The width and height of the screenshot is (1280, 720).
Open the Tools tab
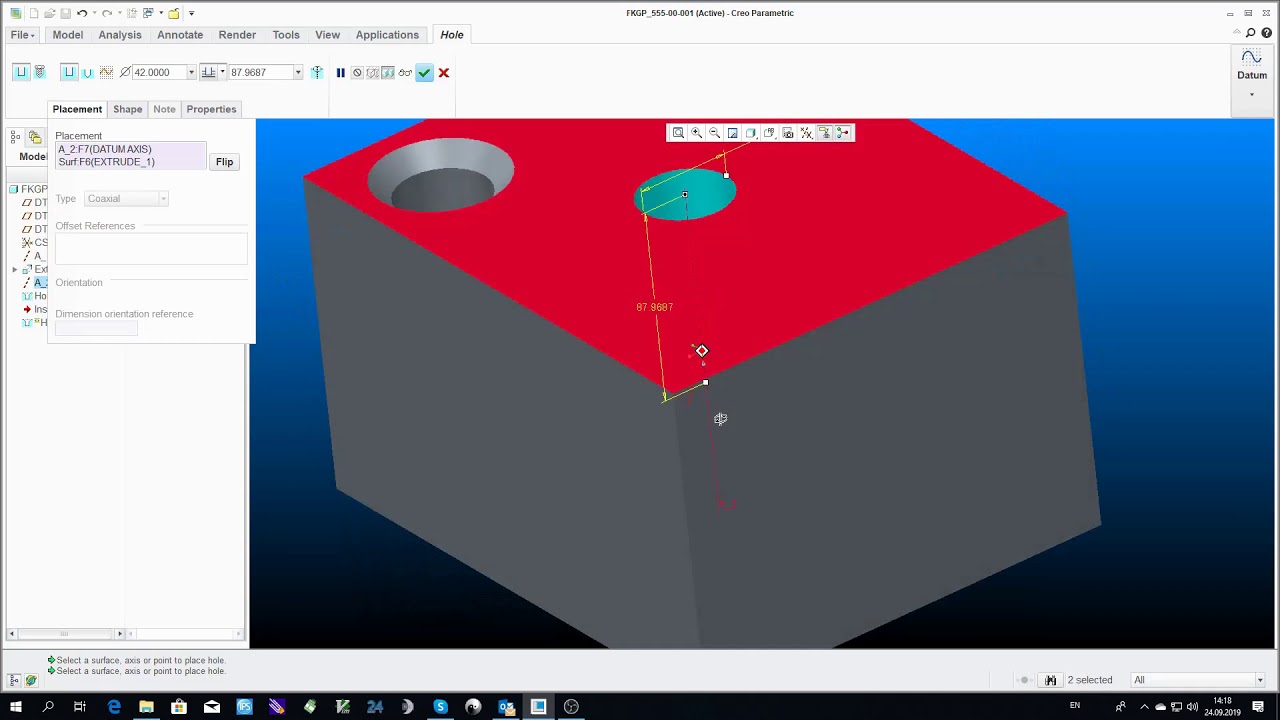[x=286, y=35]
